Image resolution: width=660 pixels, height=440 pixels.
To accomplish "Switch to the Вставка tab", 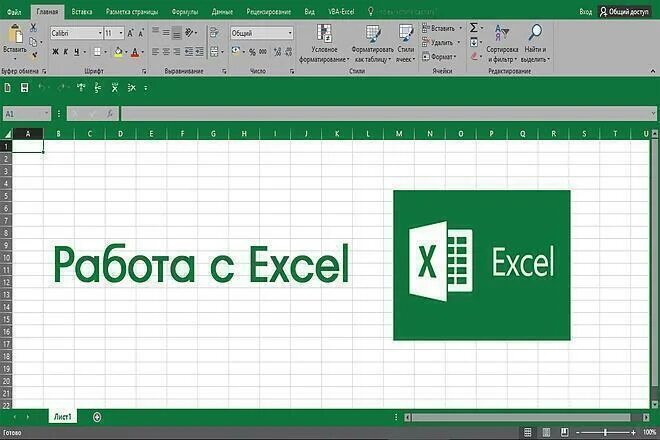I will click(x=82, y=12).
